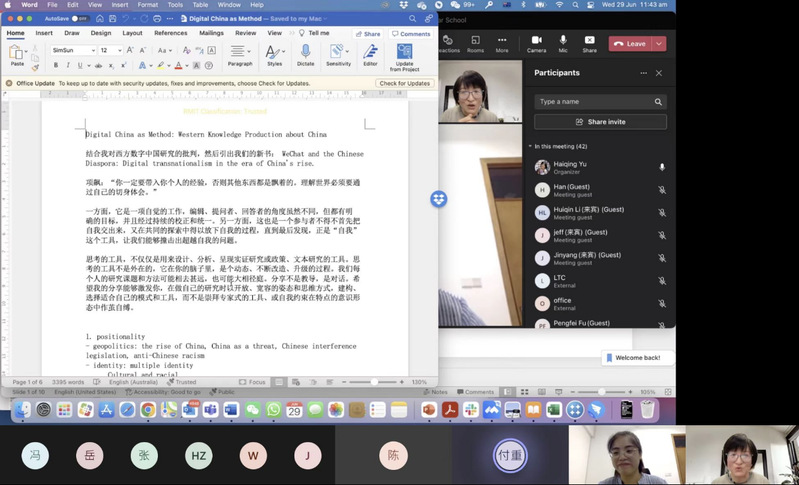Apply bold formatting with B icon

tap(57, 65)
